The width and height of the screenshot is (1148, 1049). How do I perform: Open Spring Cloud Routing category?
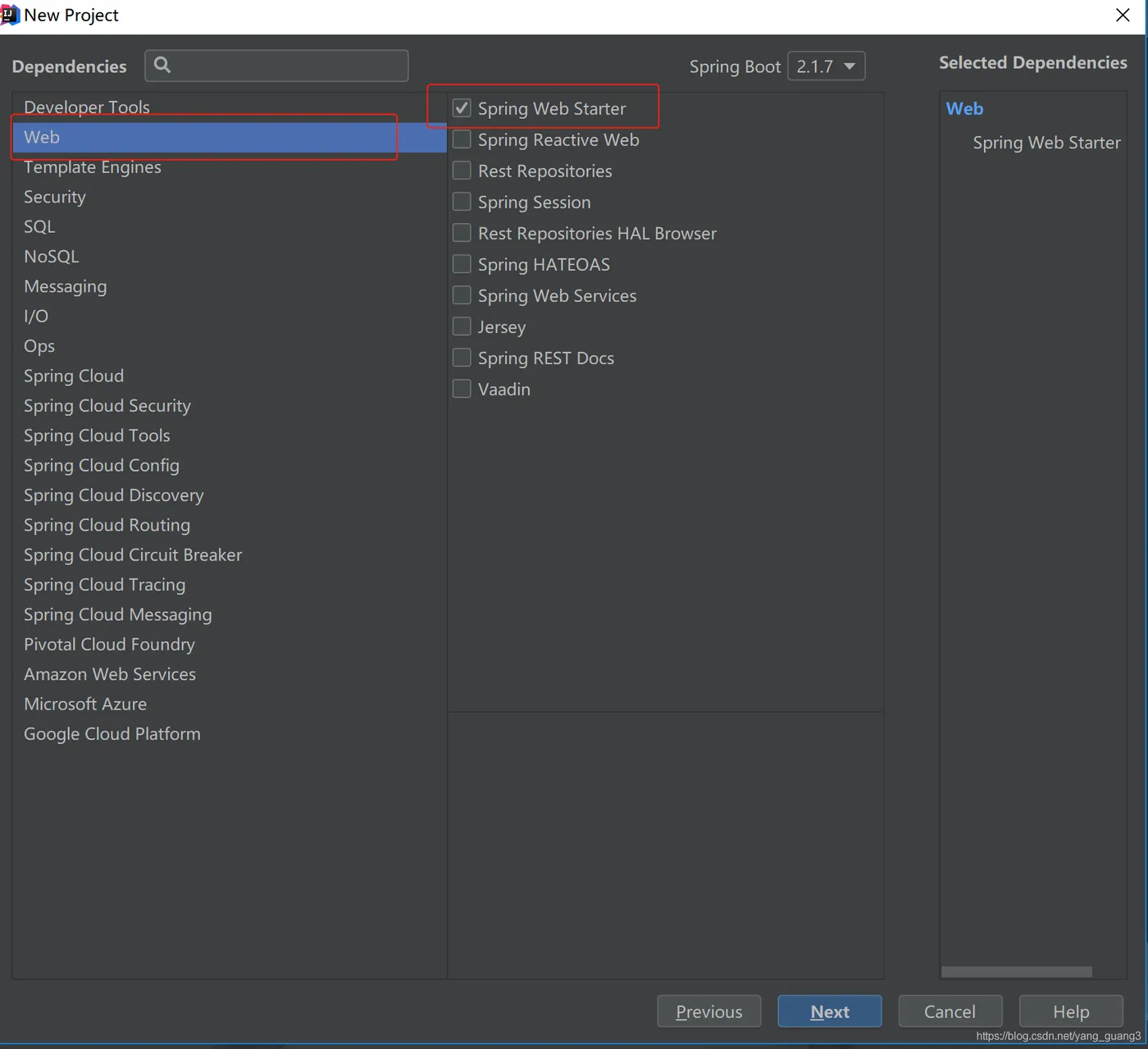230,525
